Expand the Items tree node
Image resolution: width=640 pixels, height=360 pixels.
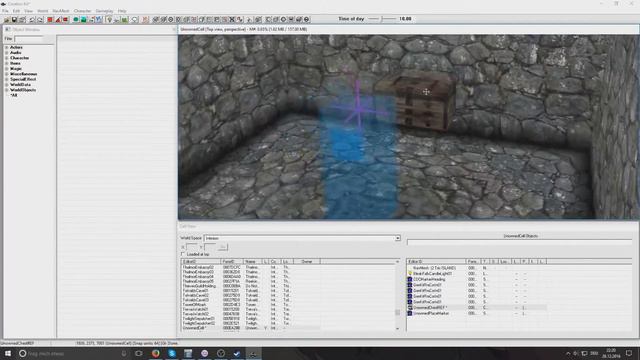click(x=7, y=63)
